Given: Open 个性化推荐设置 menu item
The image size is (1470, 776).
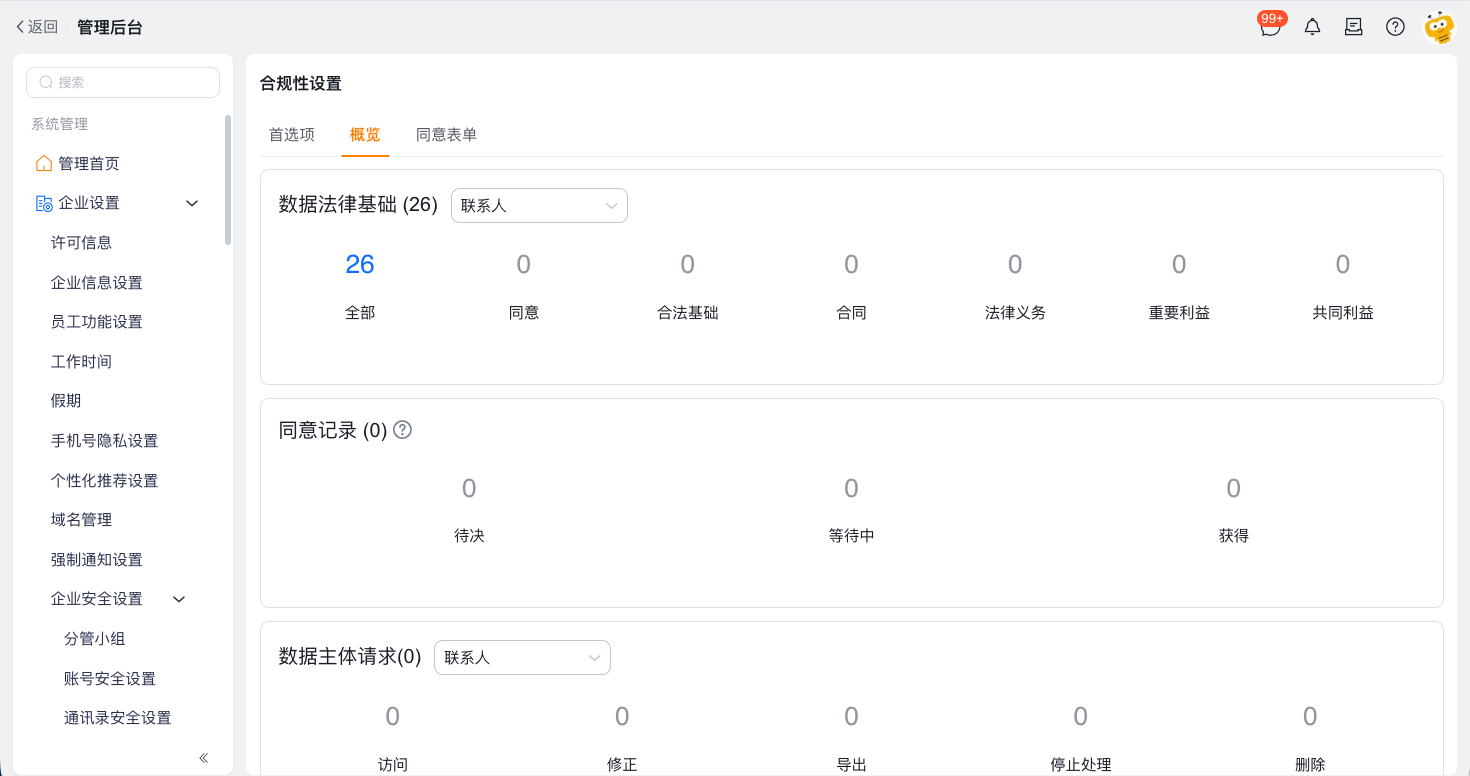Looking at the screenshot, I should point(104,480).
